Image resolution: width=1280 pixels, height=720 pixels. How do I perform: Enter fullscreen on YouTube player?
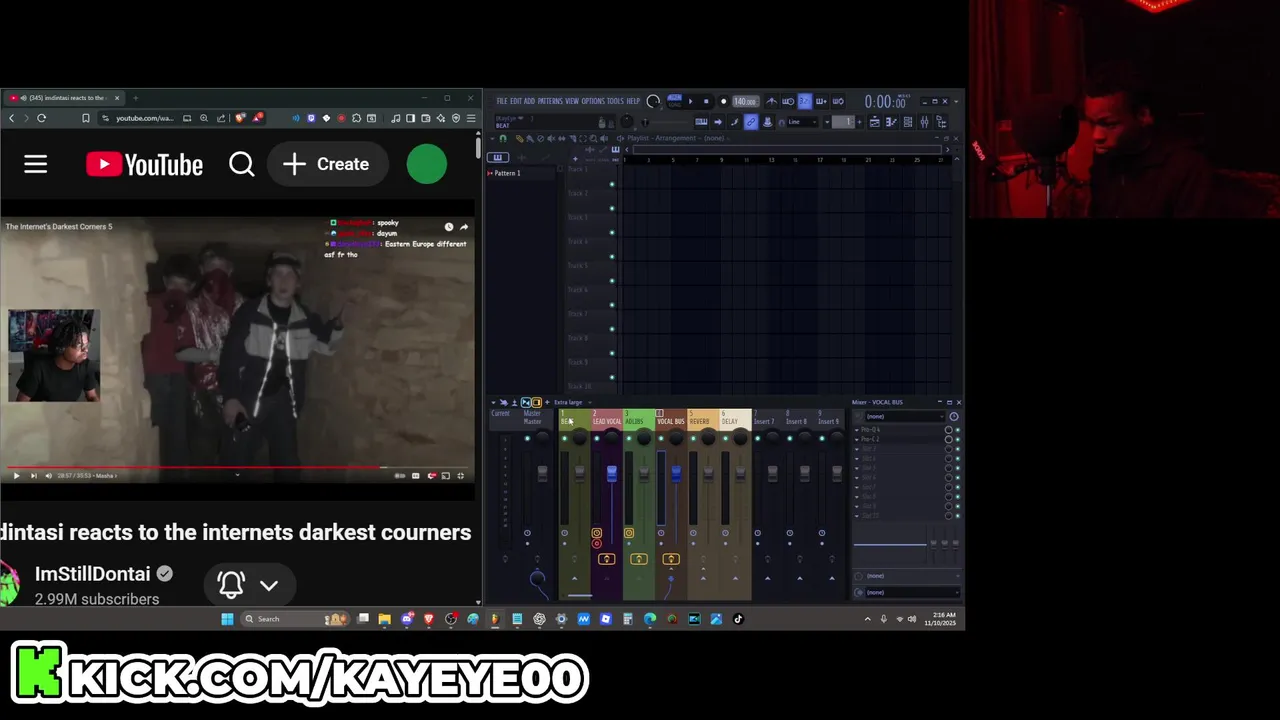pos(461,476)
